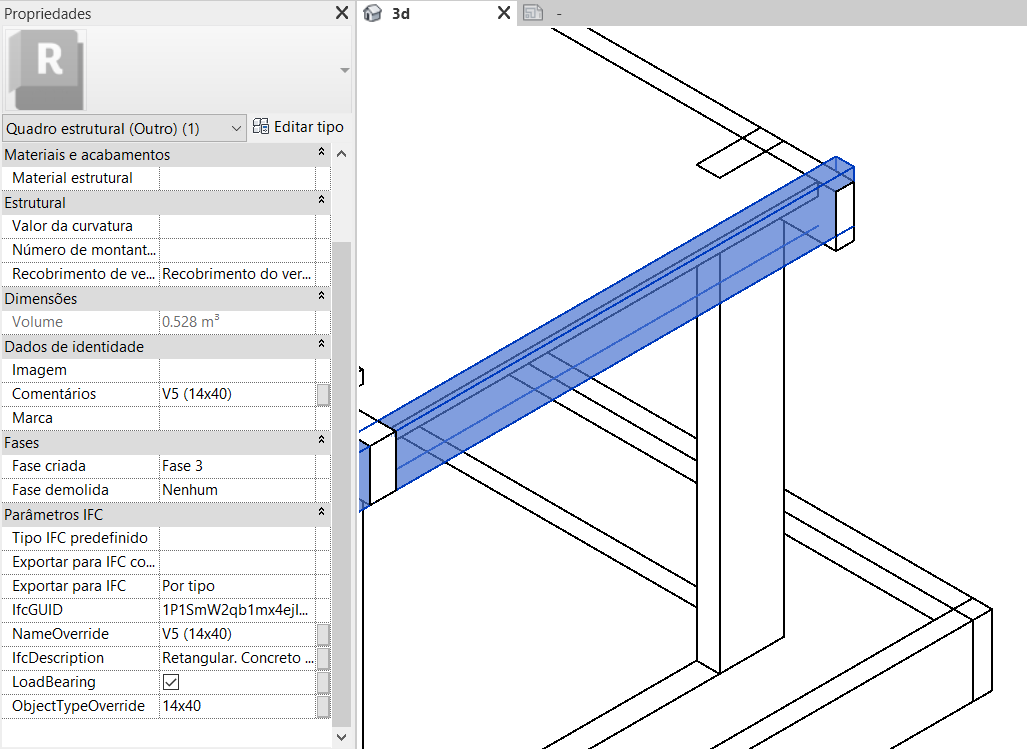Click the small button beside NameOverride value
Image resolution: width=1027 pixels, height=749 pixels.
(x=323, y=634)
